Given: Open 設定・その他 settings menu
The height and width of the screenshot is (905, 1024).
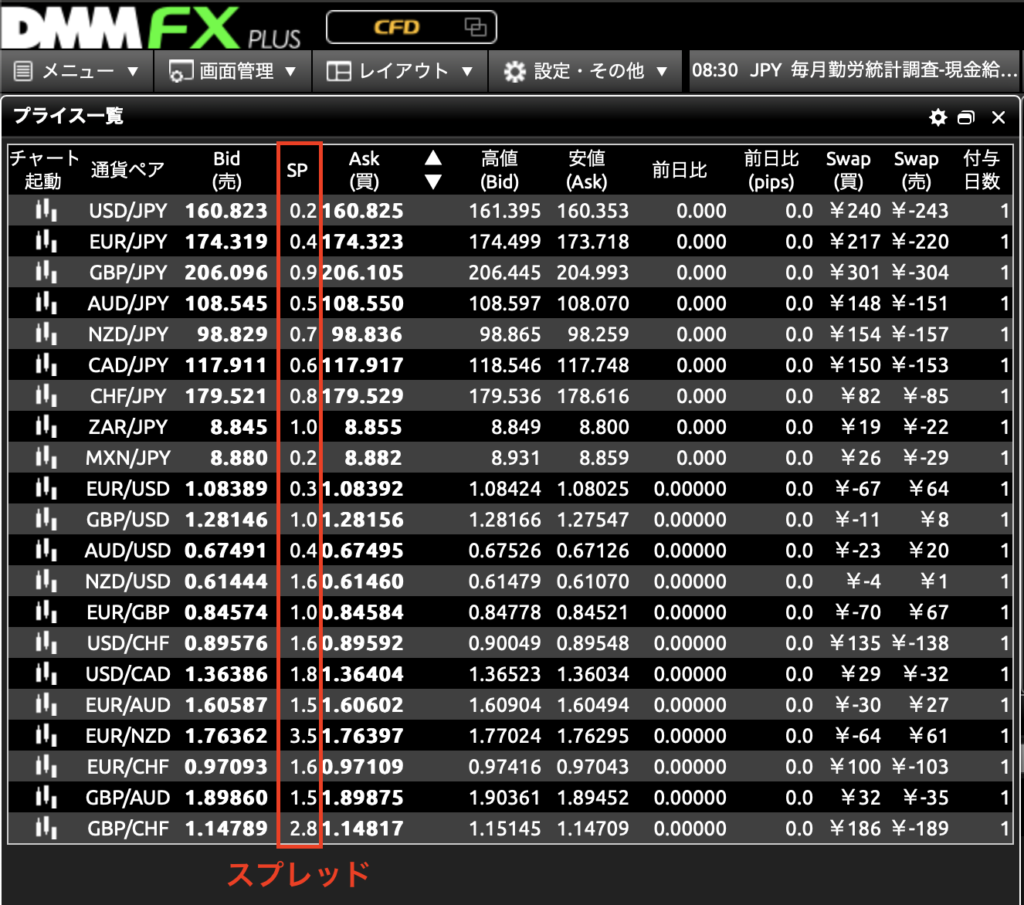Looking at the screenshot, I should coord(585,71).
